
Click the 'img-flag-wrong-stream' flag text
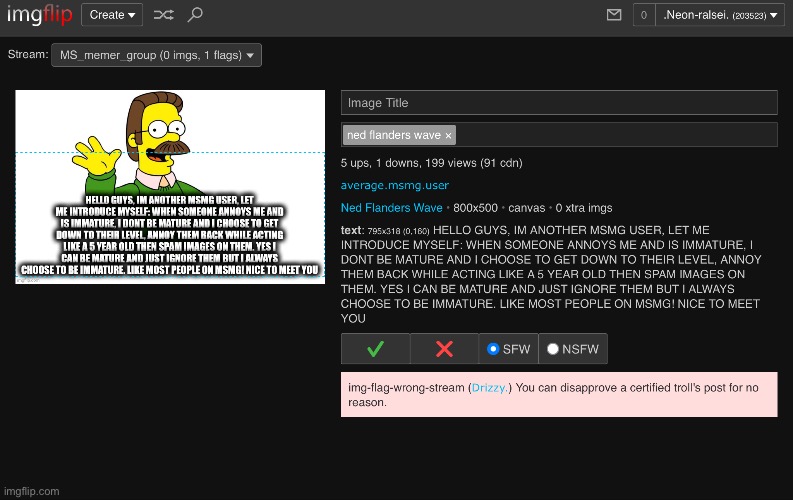click(x=406, y=388)
